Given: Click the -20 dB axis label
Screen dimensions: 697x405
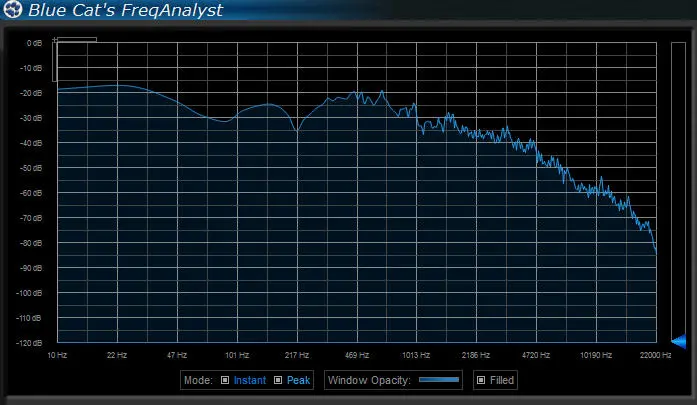Looking at the screenshot, I should tap(31, 93).
